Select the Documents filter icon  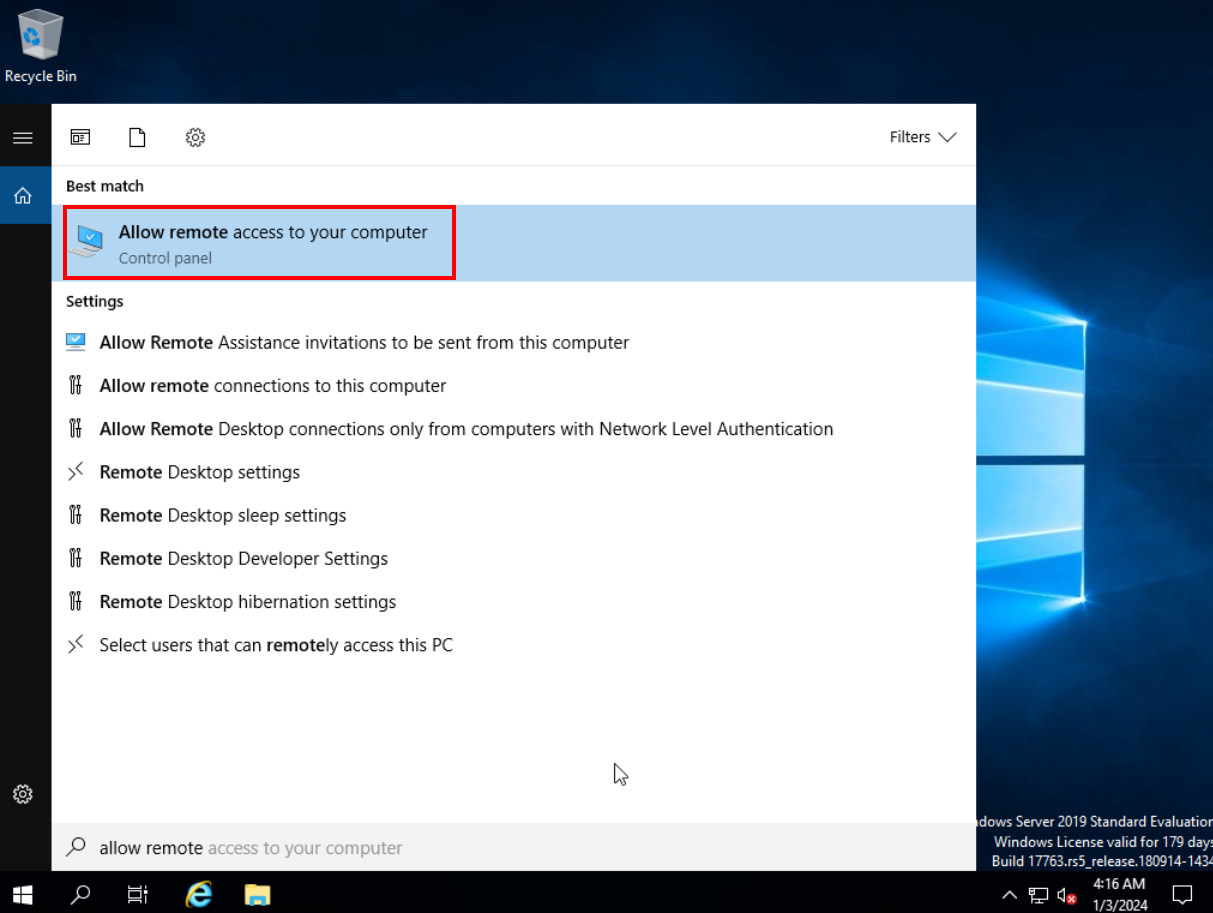tap(137, 138)
